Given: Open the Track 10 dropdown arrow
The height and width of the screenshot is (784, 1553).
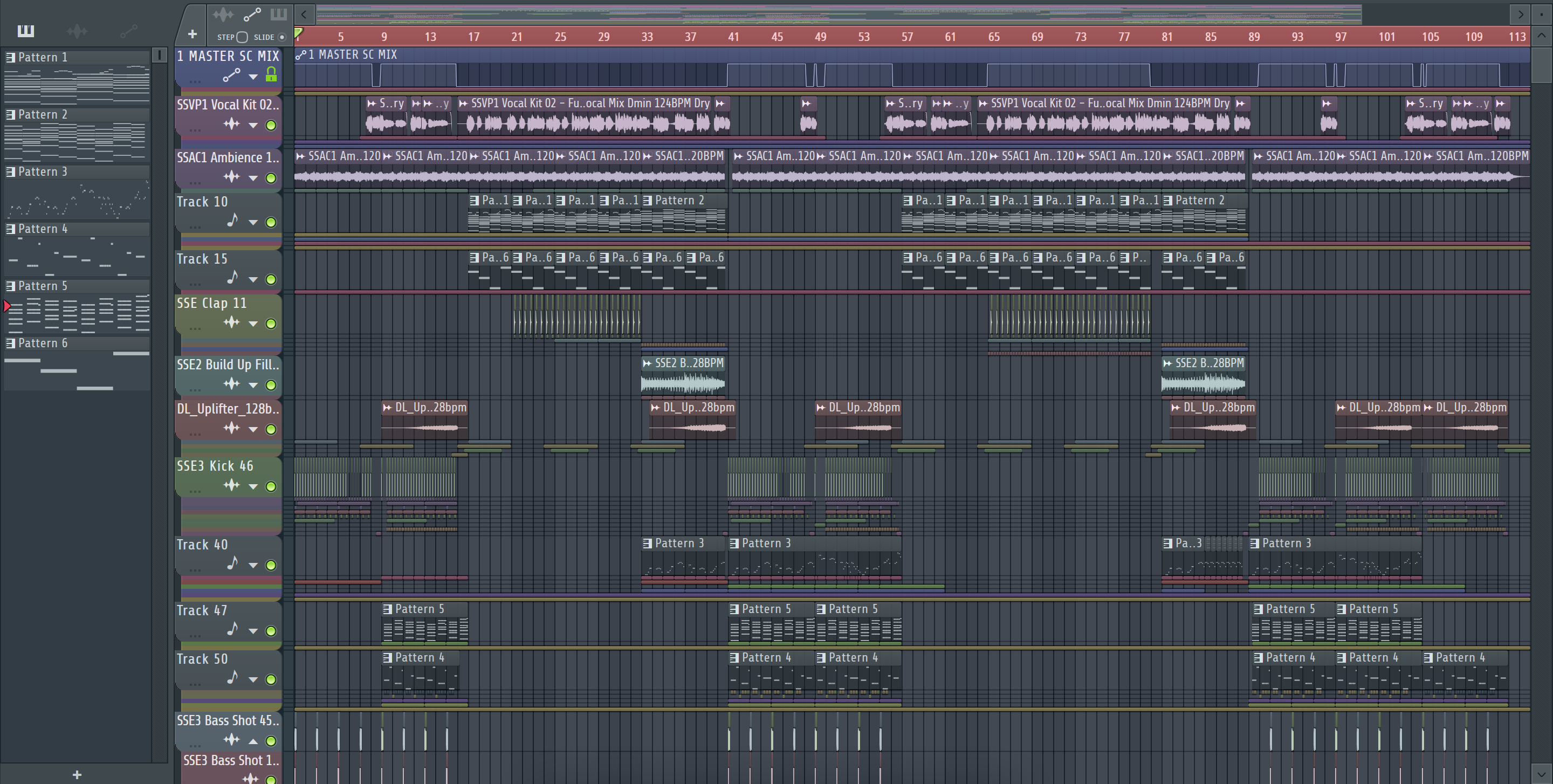Looking at the screenshot, I should click(253, 222).
